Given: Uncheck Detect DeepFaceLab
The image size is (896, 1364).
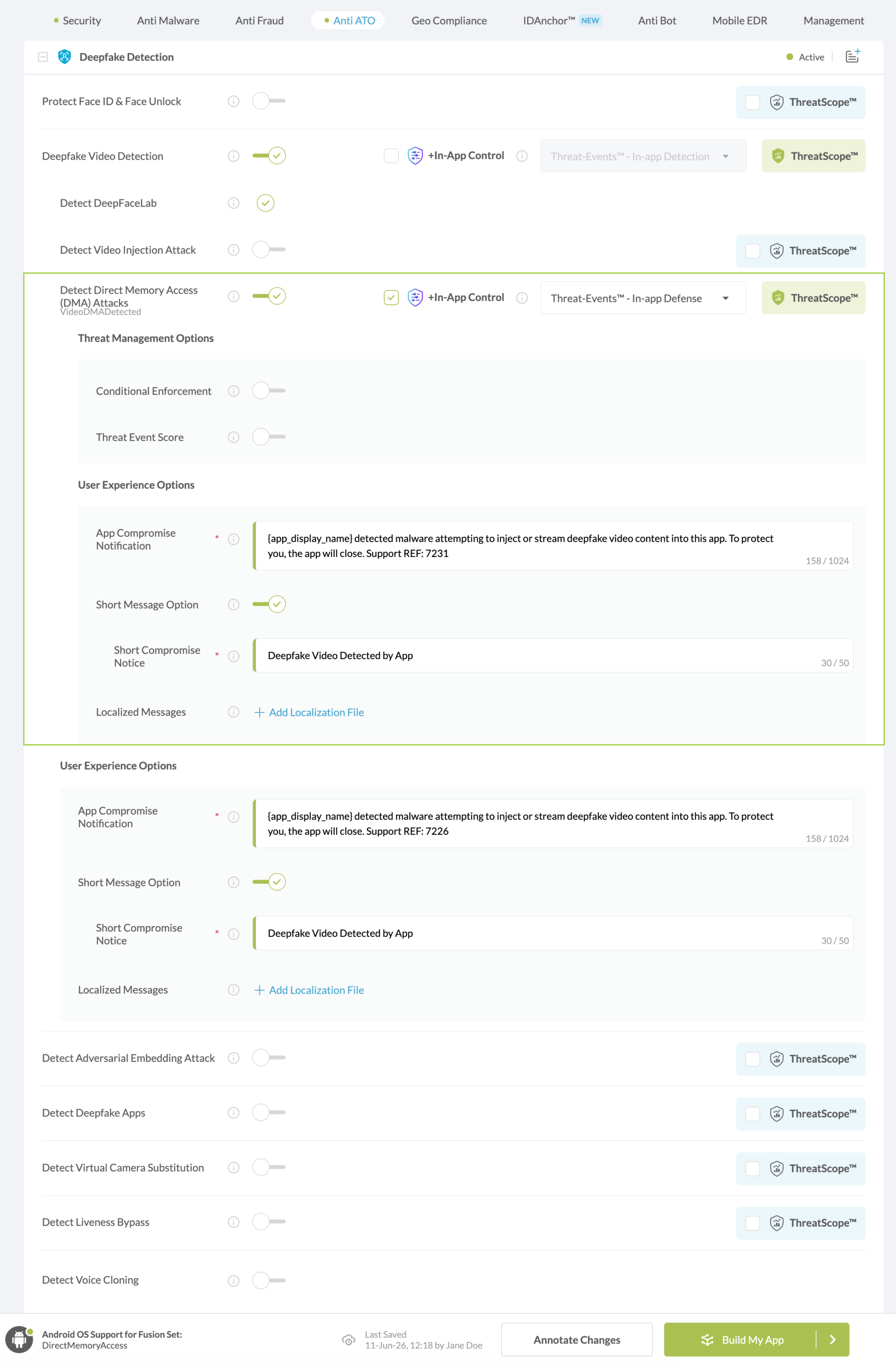Looking at the screenshot, I should click(265, 203).
